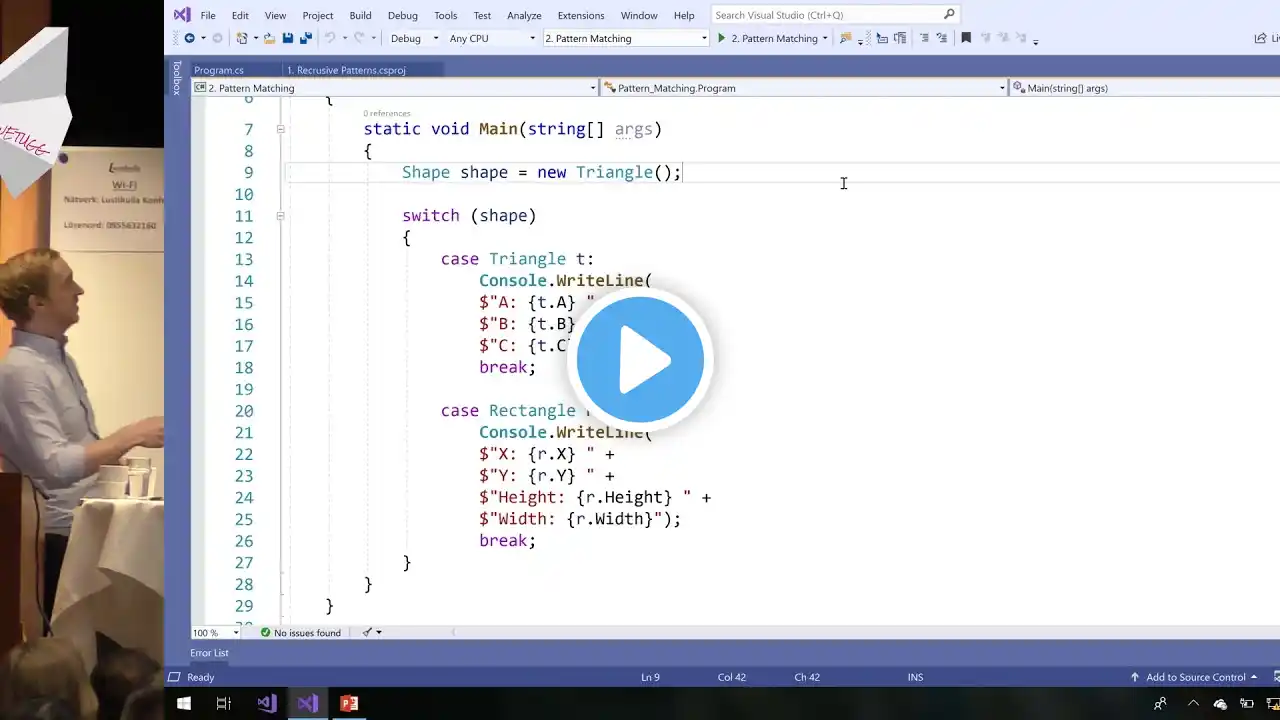Open the undo history dropdown arrow

pos(344,39)
